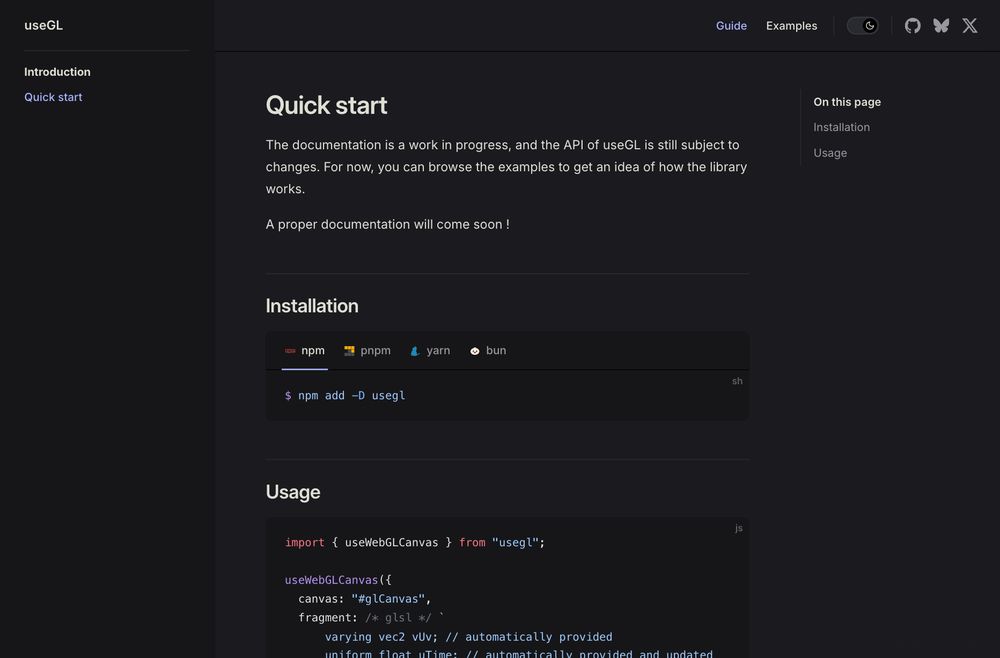Jump to Installation in On this page
Image resolution: width=1000 pixels, height=658 pixels.
click(841, 127)
